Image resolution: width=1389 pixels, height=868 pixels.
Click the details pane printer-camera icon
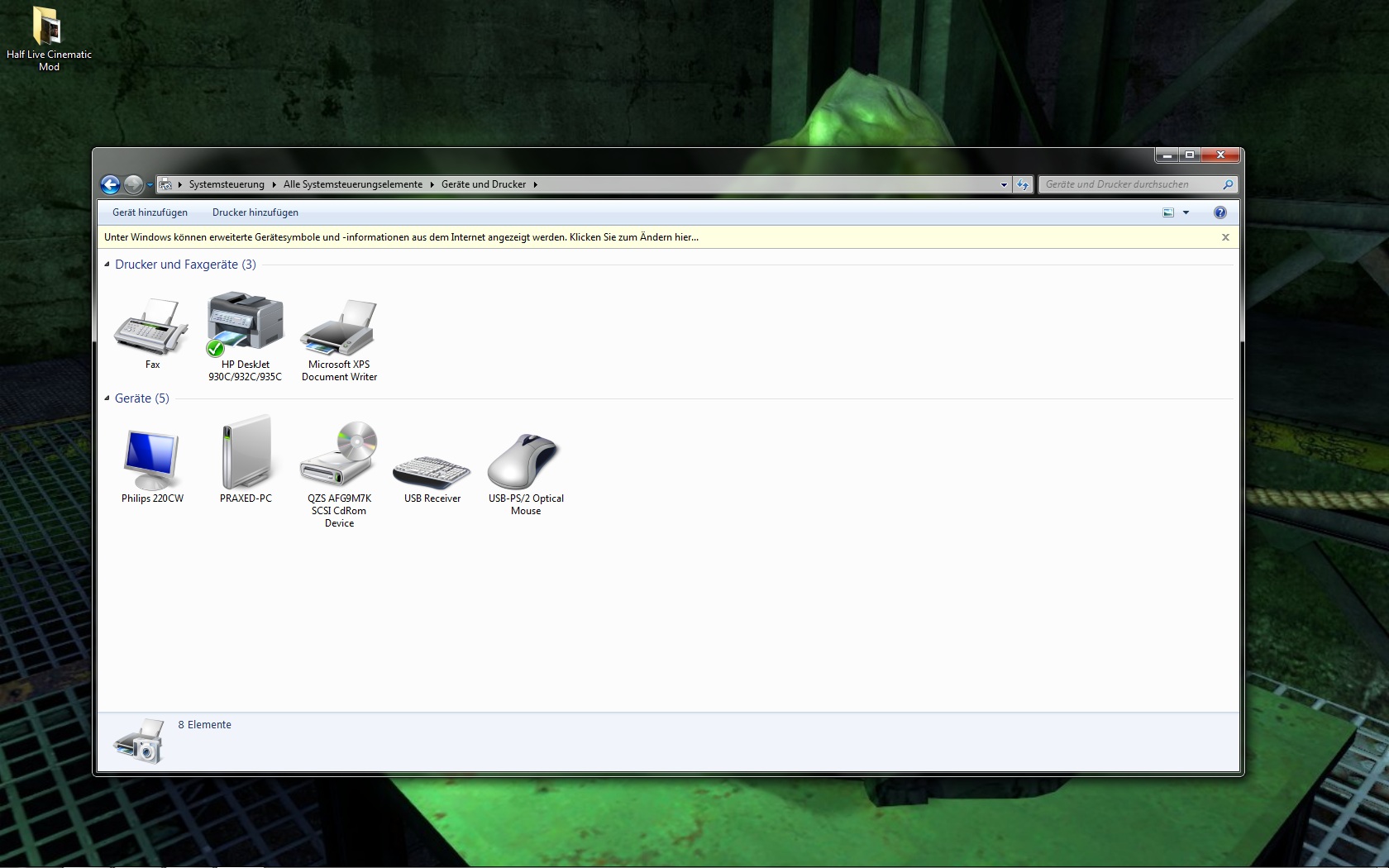pos(139,742)
